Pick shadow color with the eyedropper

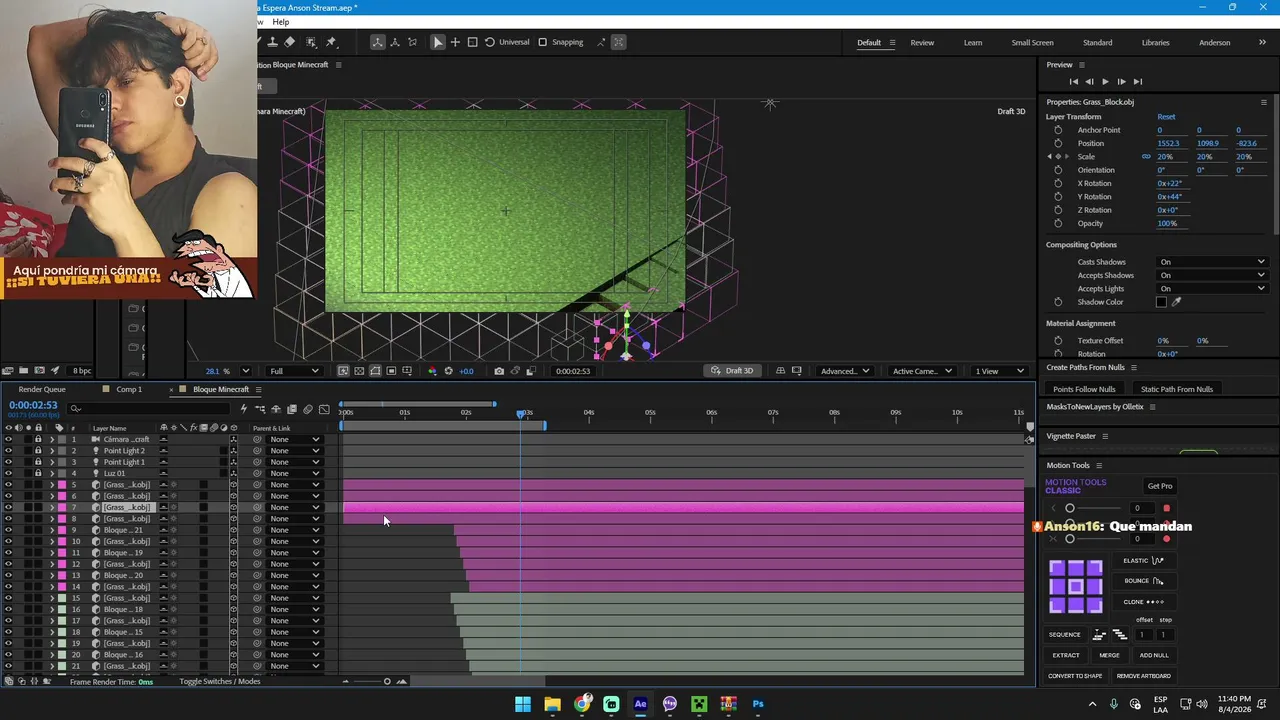pyautogui.click(x=1176, y=302)
